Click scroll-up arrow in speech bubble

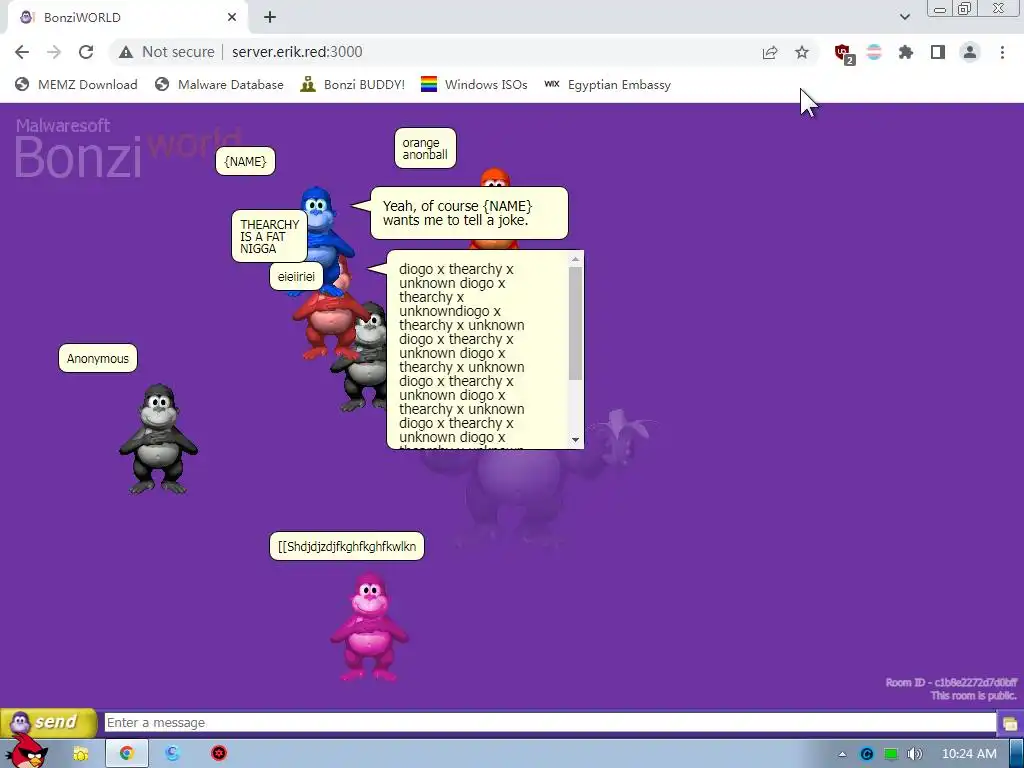pyautogui.click(x=575, y=259)
